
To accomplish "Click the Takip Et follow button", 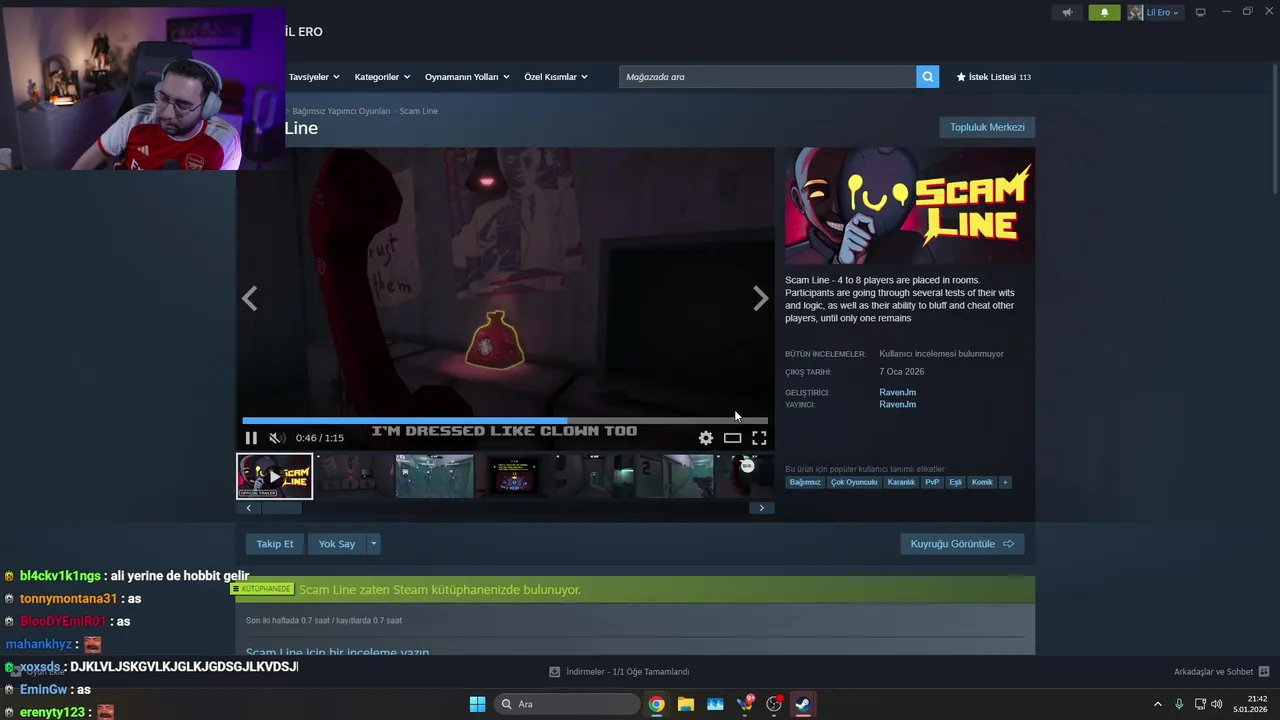I will click(275, 544).
